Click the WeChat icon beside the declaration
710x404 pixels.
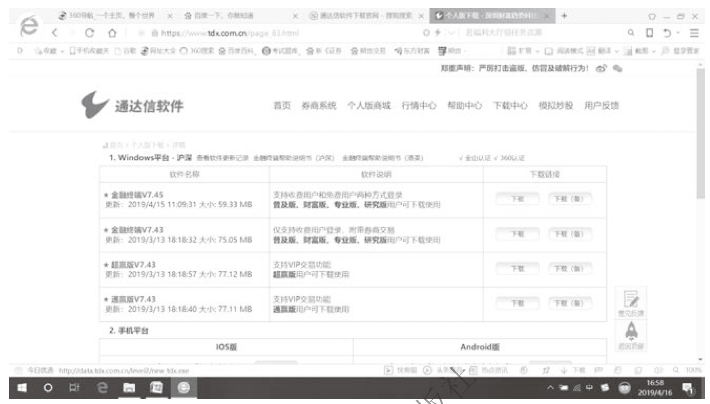tap(618, 68)
